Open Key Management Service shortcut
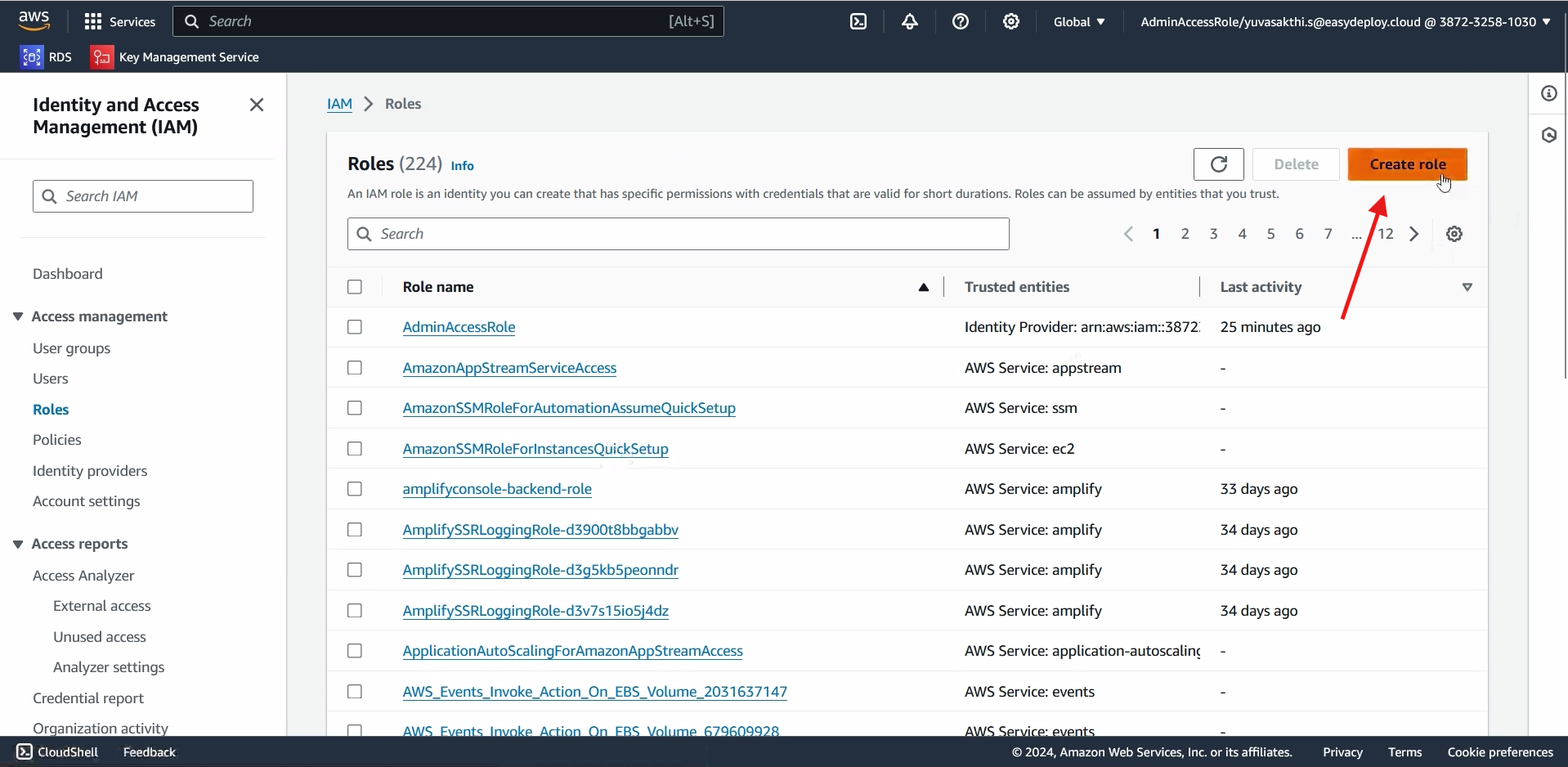 pos(175,56)
